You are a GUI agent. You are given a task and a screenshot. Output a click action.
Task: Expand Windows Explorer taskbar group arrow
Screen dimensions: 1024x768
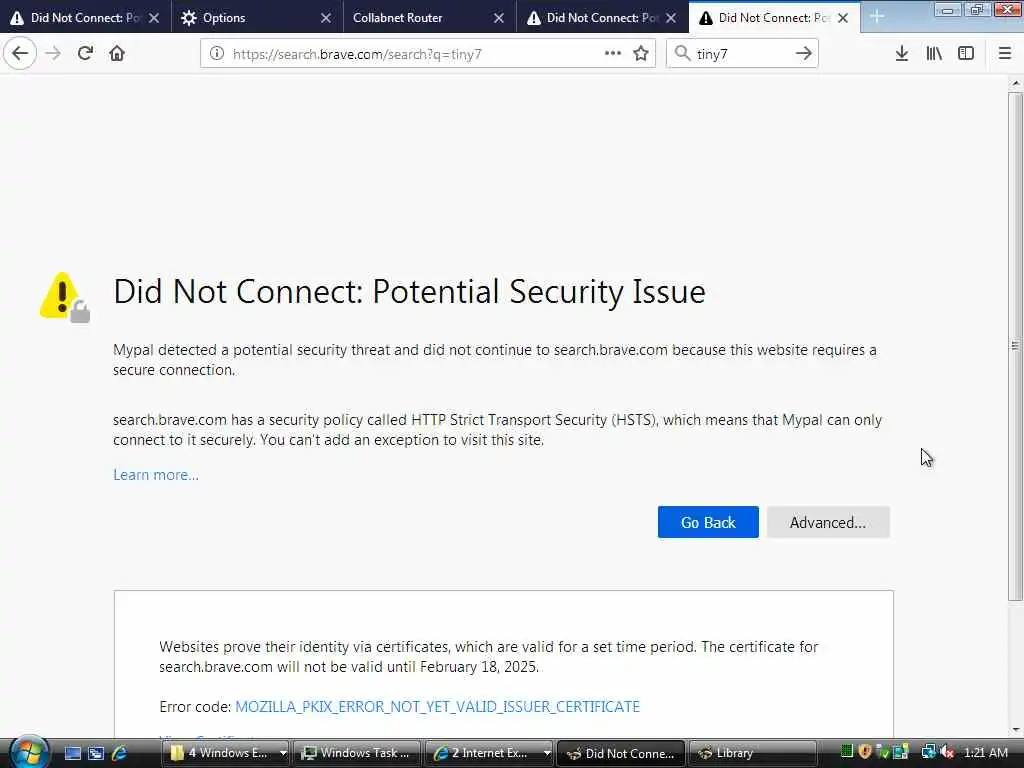click(x=283, y=753)
